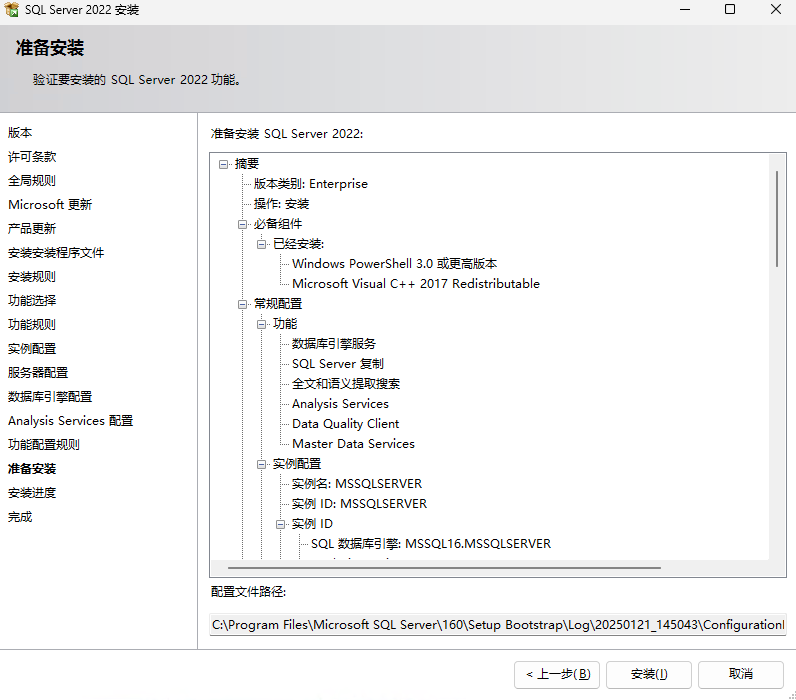Close the SQL Server 2022 setup window

point(776,9)
